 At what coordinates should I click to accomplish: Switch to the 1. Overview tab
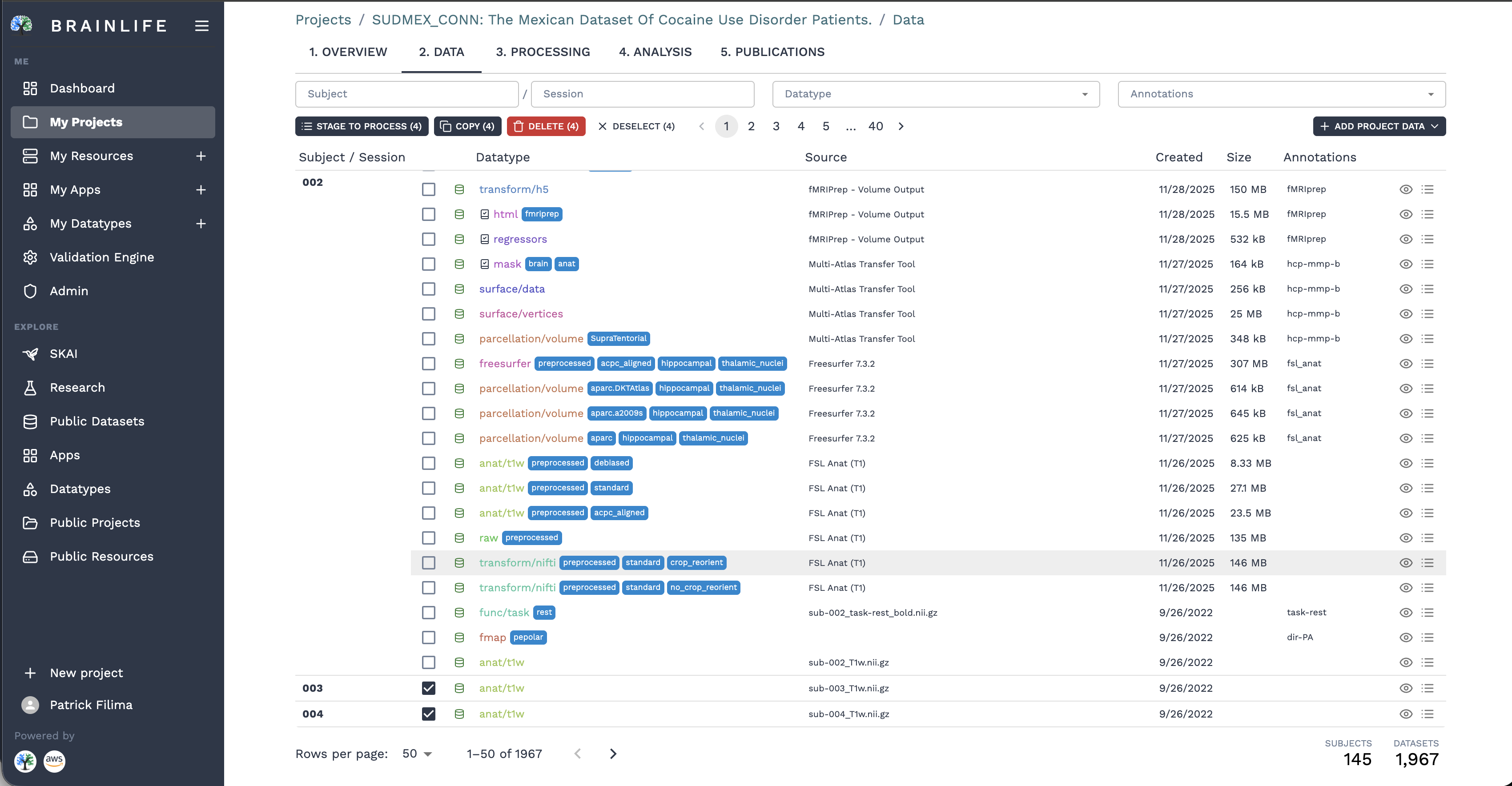348,52
